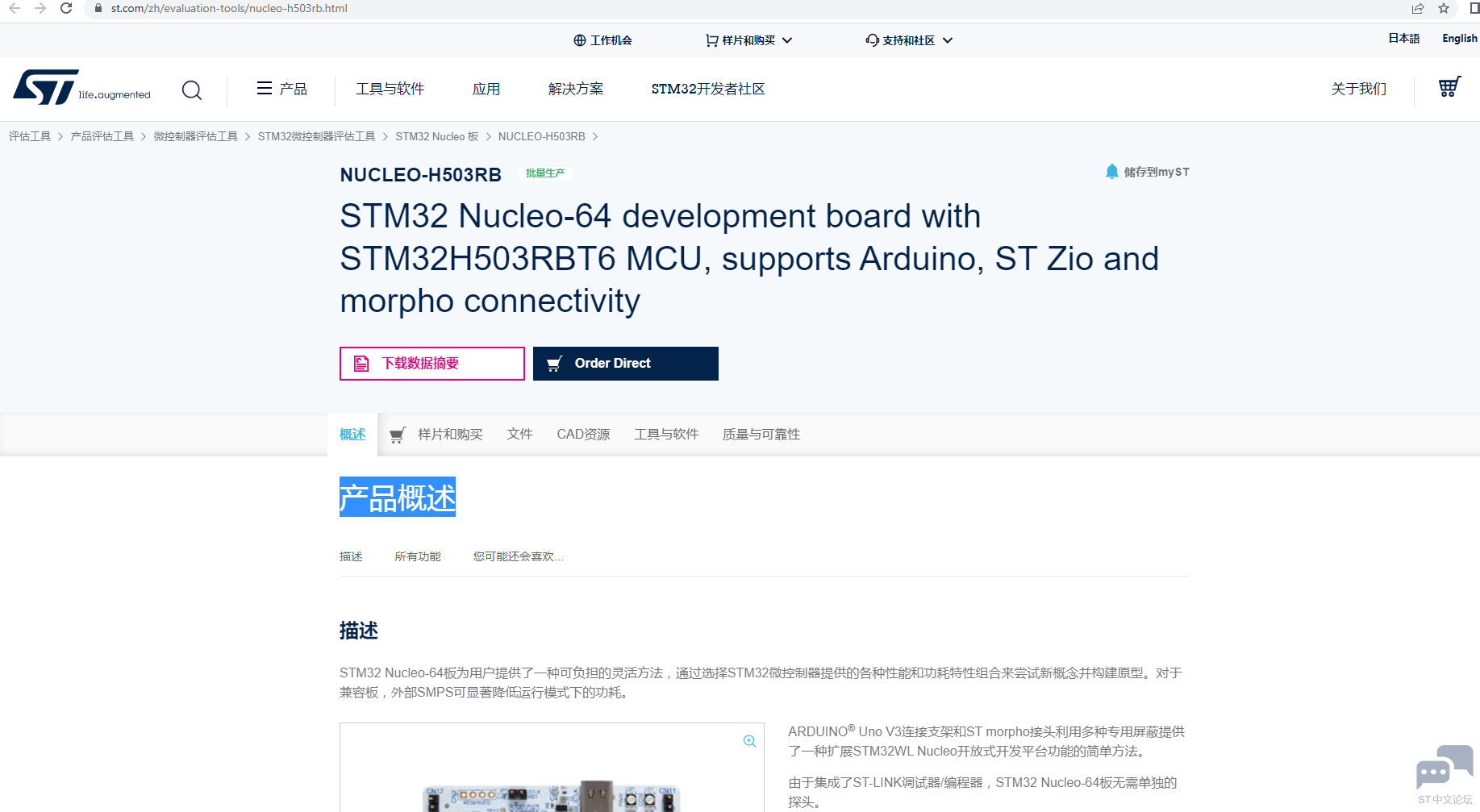
Task: Click the cart icon on Order Direct button
Action: click(555, 364)
